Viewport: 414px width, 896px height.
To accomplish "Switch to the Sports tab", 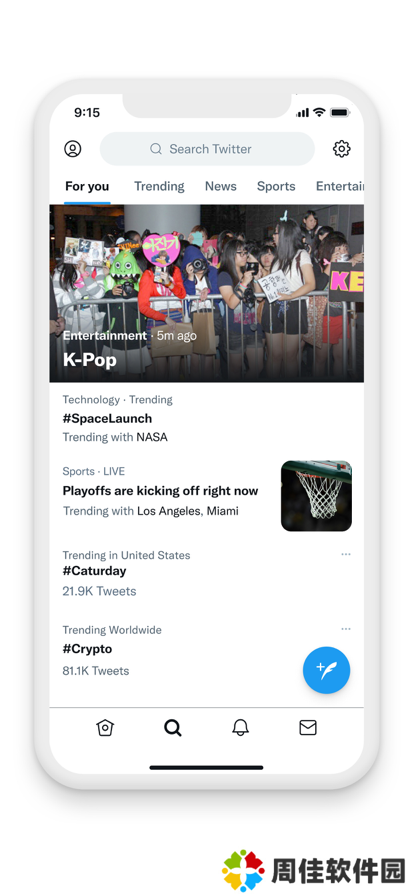I will point(276,186).
